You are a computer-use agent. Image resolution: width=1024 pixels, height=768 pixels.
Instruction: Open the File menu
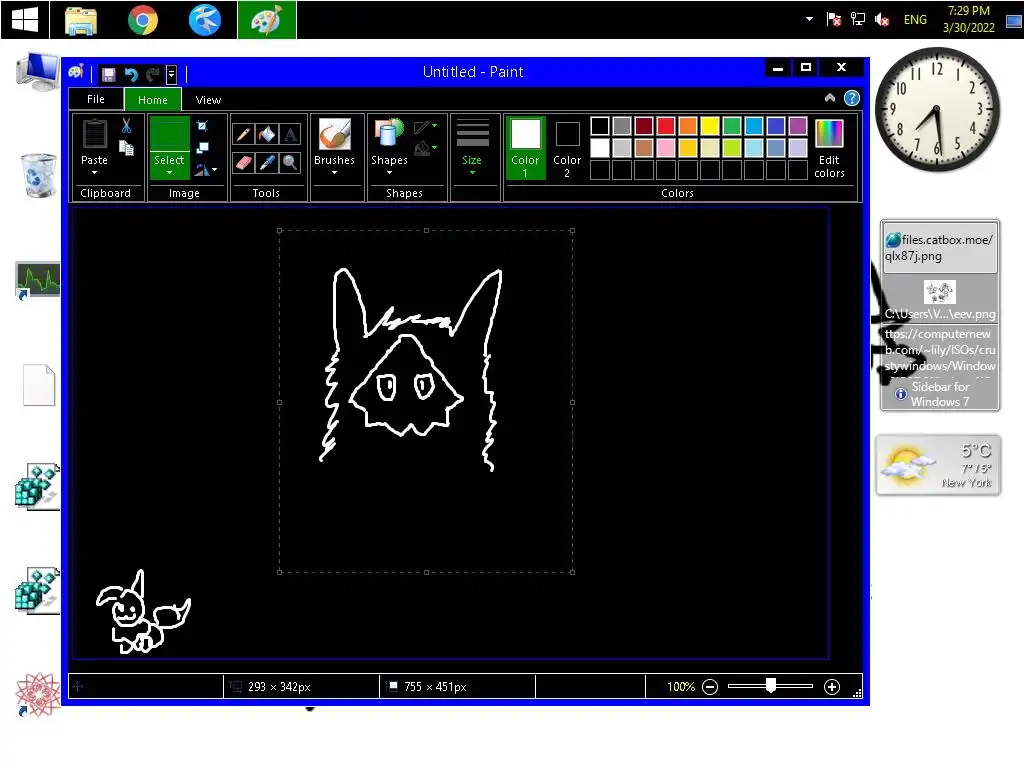96,99
